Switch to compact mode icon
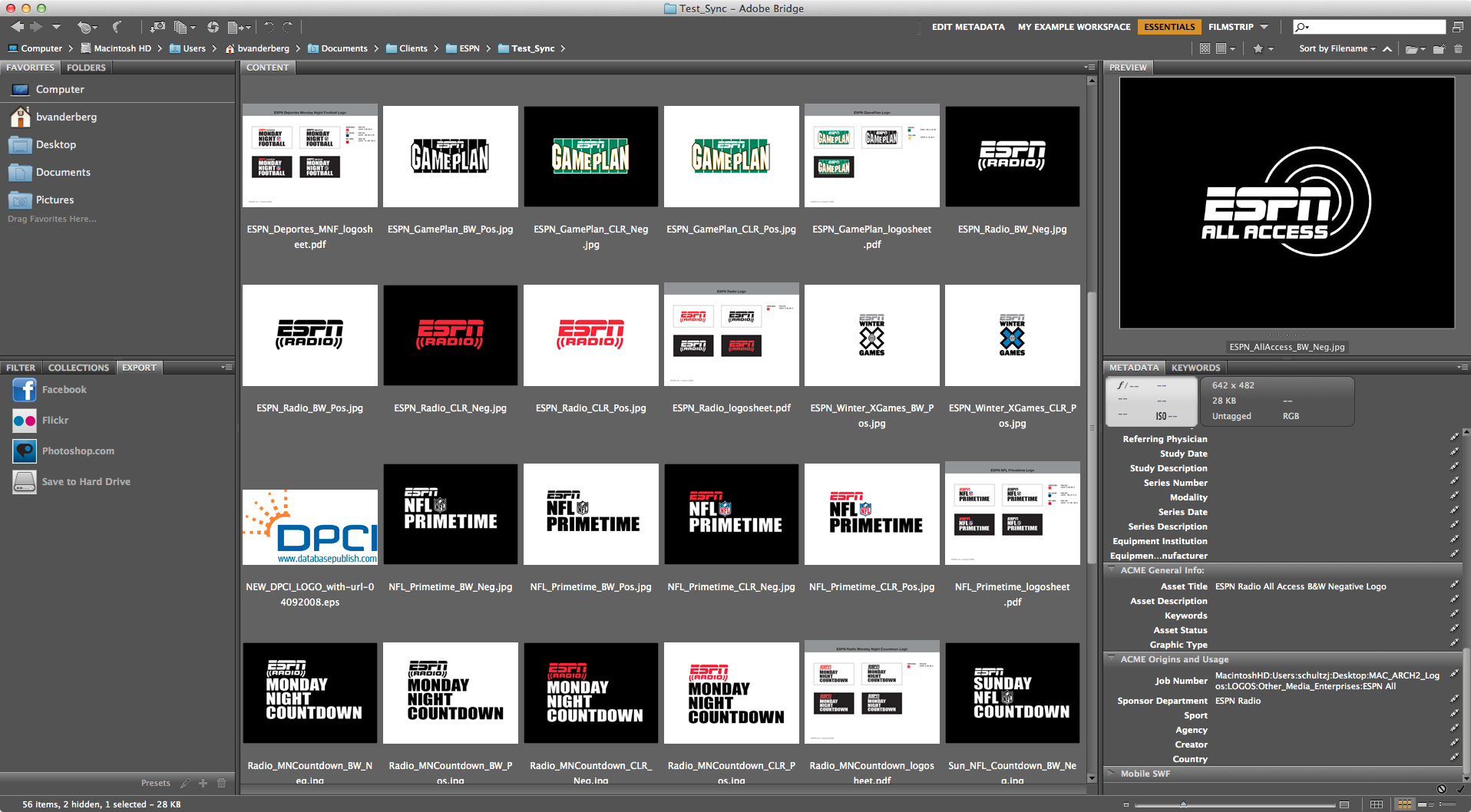Screen dimensions: 1471x812 pyautogui.click(x=1457, y=27)
